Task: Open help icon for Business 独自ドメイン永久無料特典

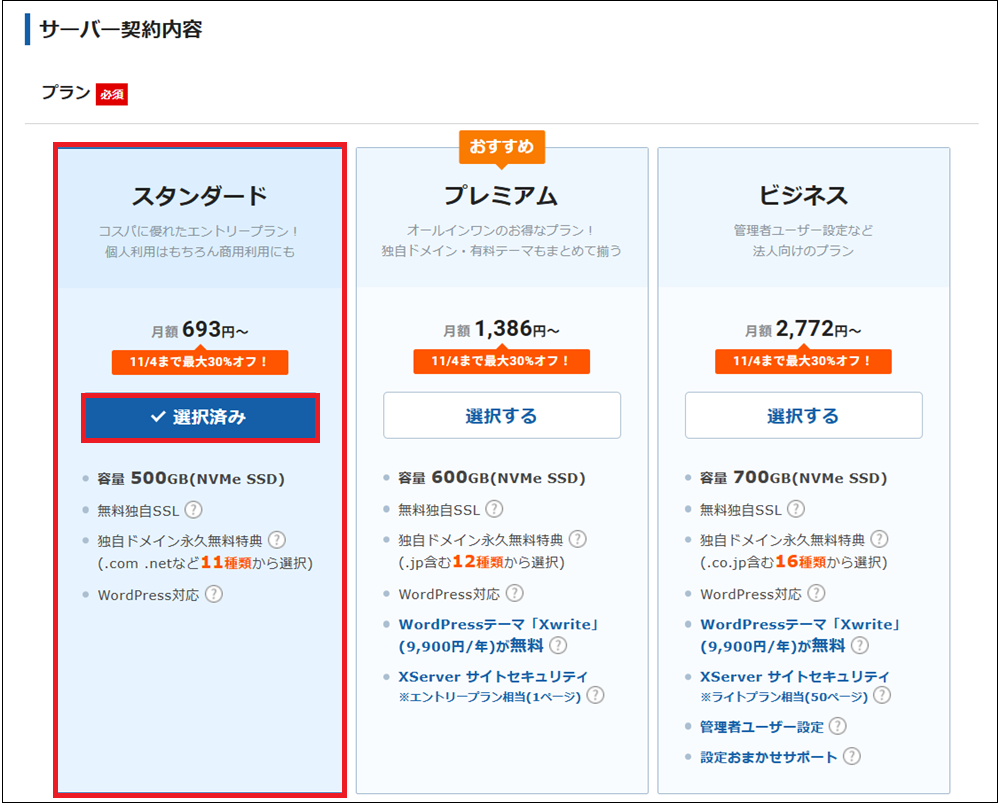Action: (879, 540)
